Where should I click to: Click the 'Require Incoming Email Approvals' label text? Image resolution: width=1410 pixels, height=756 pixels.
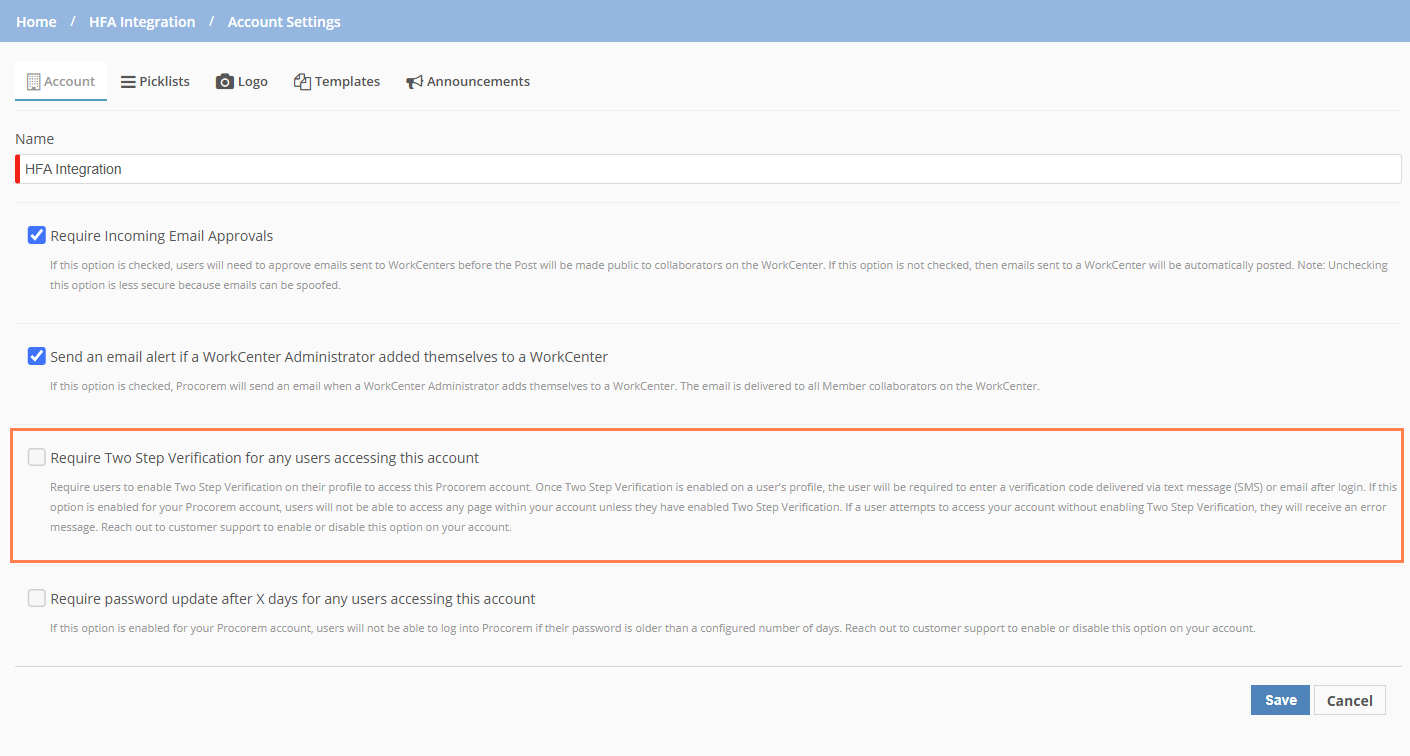tap(162, 236)
